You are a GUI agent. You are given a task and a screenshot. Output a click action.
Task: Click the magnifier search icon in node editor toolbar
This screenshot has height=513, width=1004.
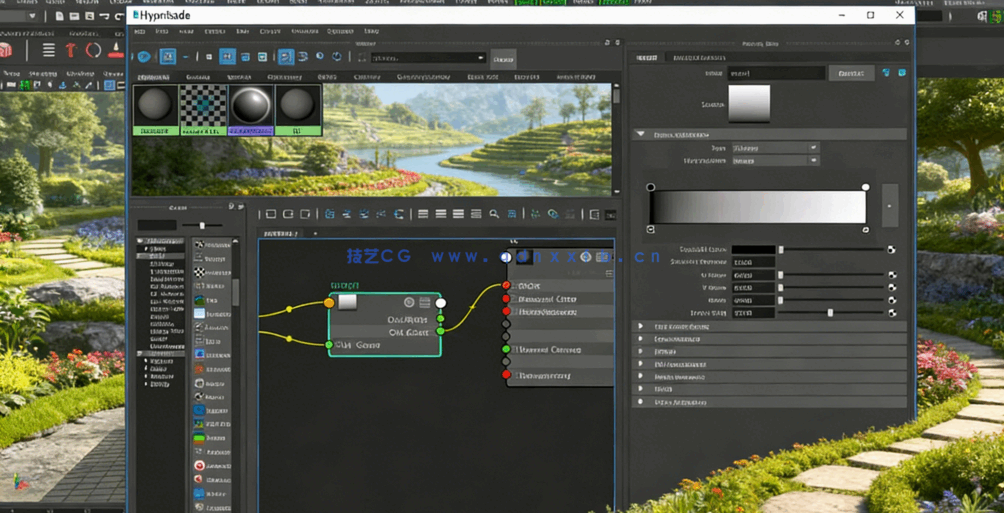(x=494, y=214)
